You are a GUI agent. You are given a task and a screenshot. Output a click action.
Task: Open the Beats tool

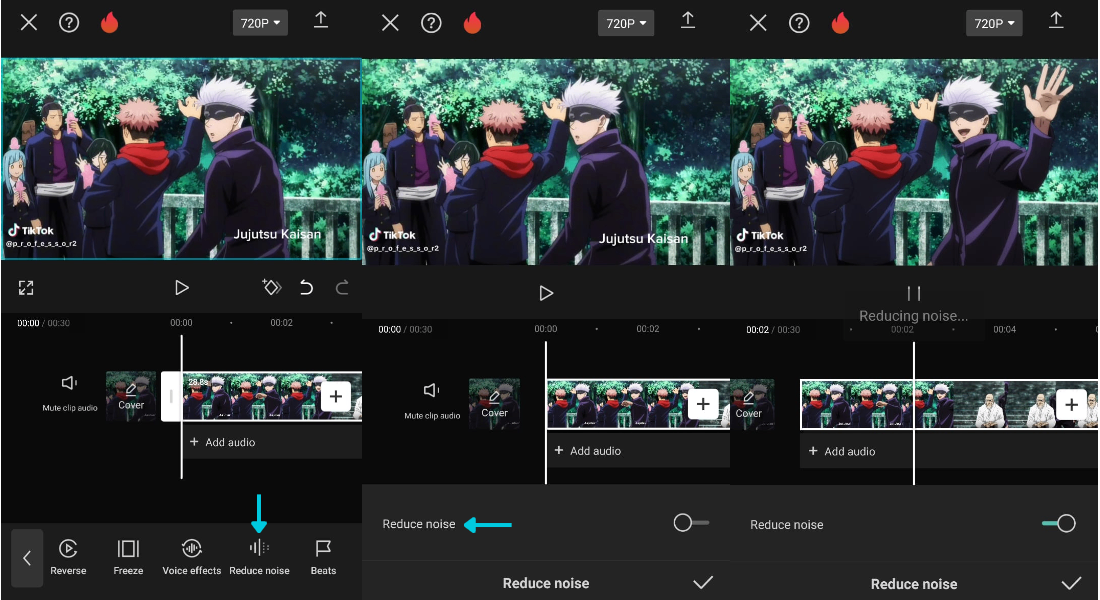tap(323, 557)
